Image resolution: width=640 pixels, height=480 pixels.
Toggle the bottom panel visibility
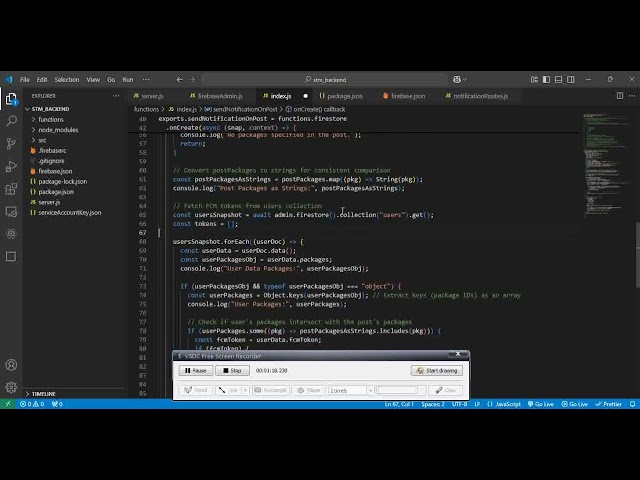pos(558,80)
